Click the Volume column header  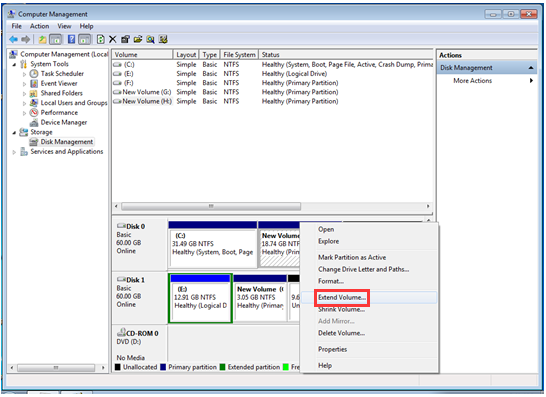tap(142, 55)
